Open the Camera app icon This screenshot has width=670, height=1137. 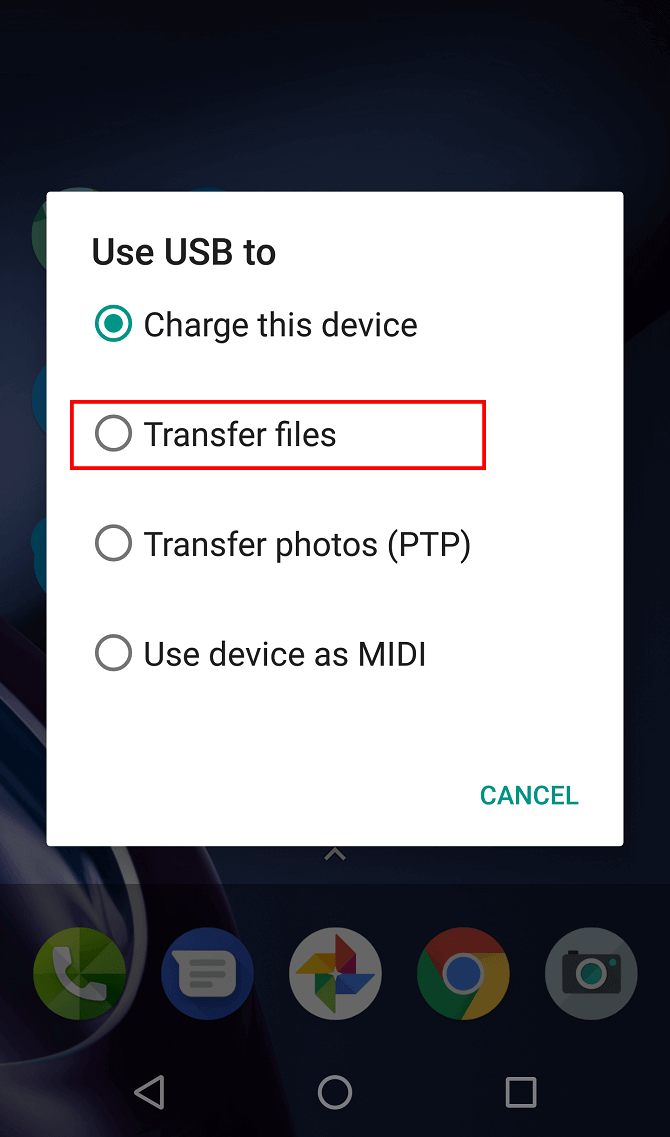point(591,973)
